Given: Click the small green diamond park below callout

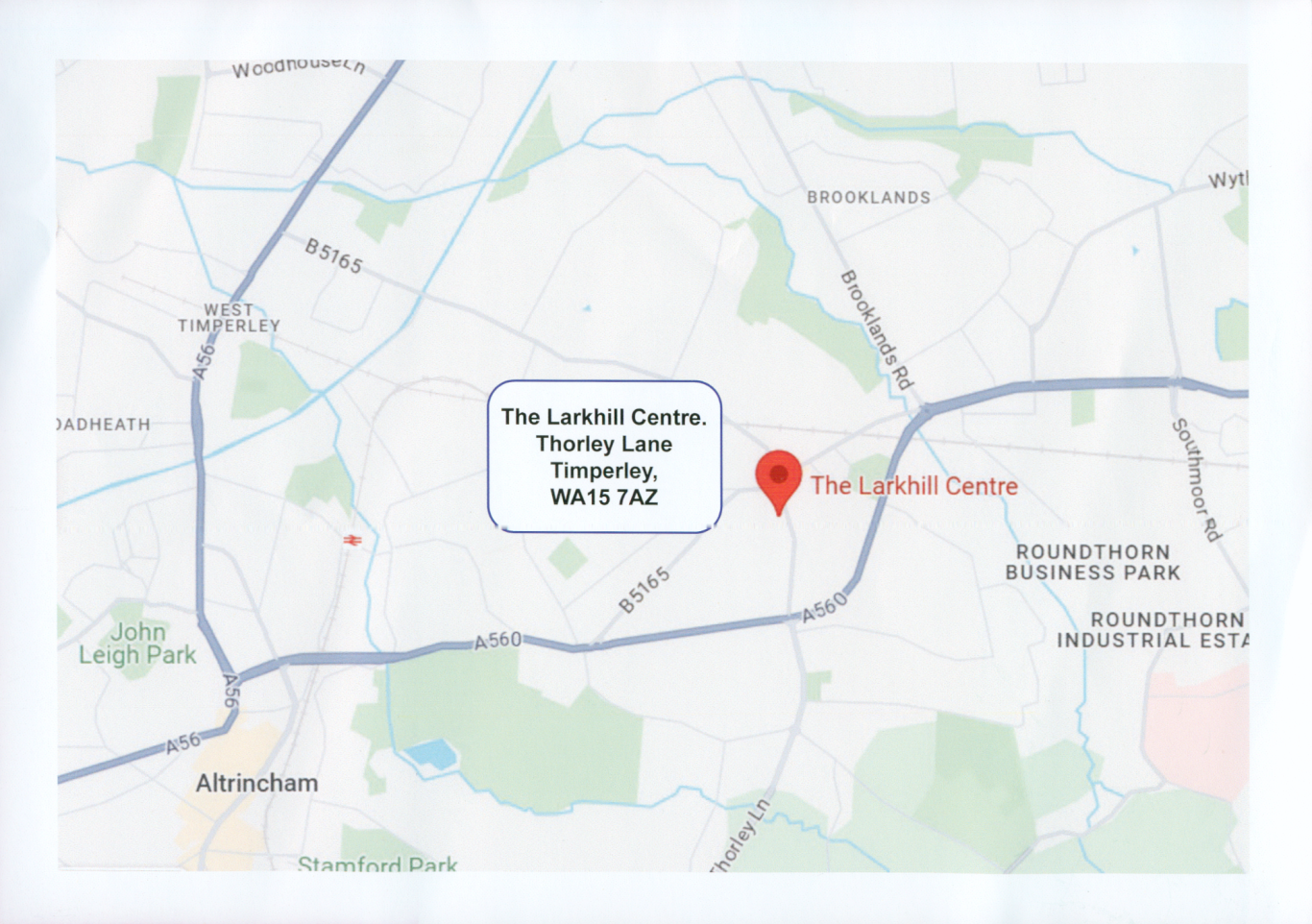Looking at the screenshot, I should 568,558.
